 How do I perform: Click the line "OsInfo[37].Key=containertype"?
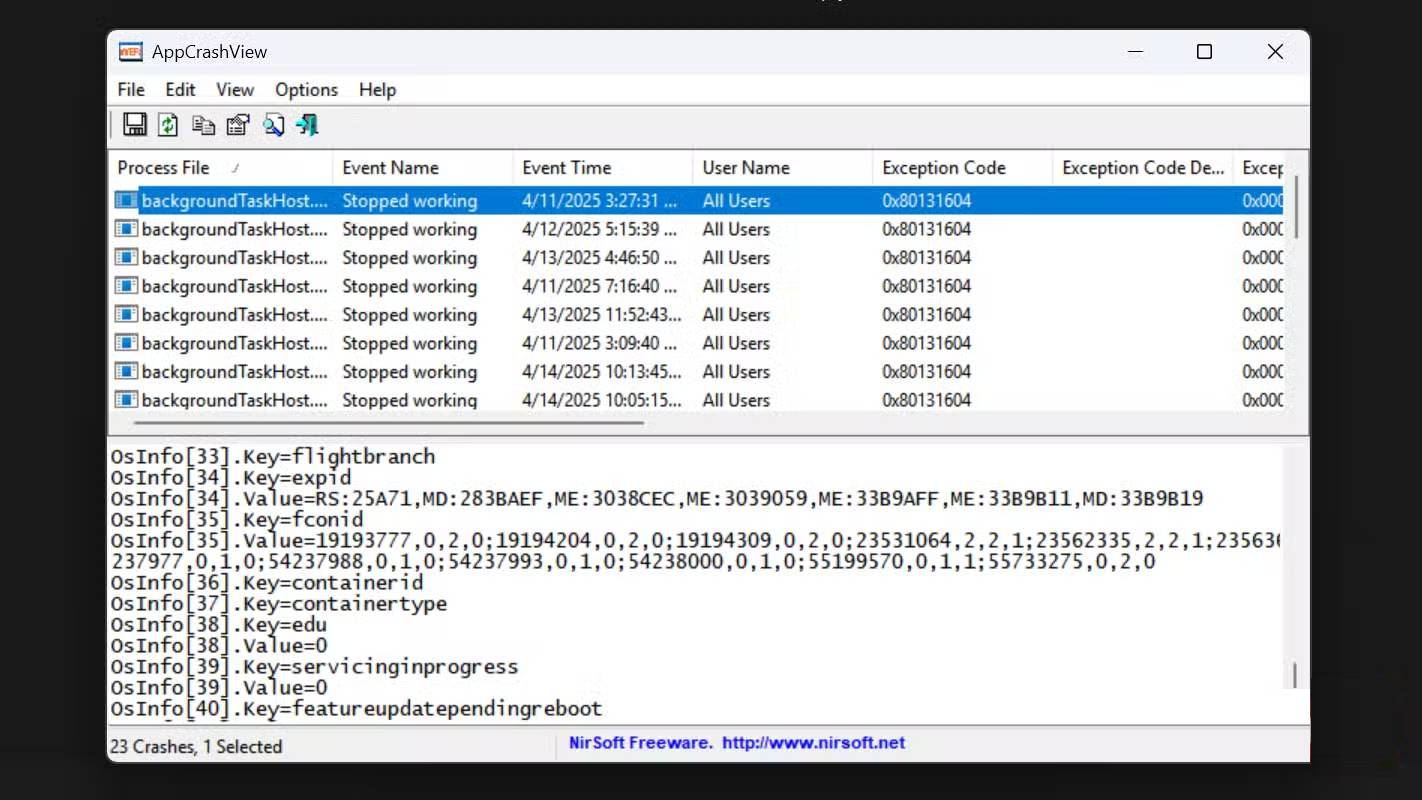point(279,604)
